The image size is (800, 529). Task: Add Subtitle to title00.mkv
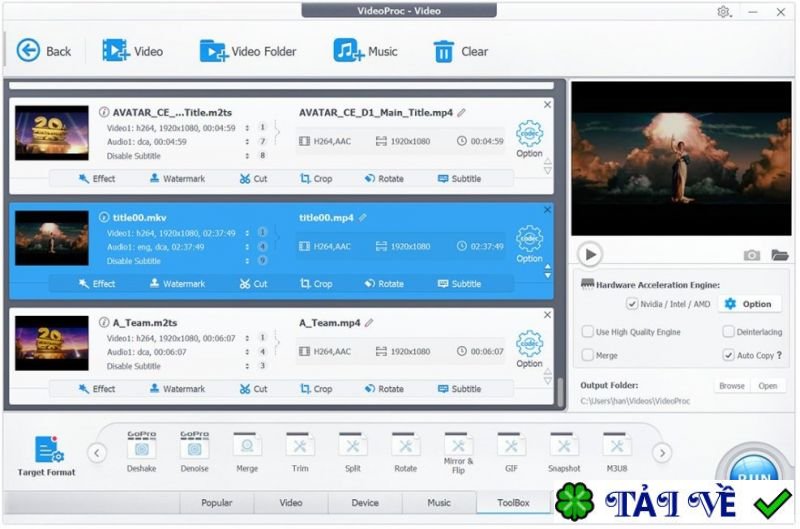point(460,284)
